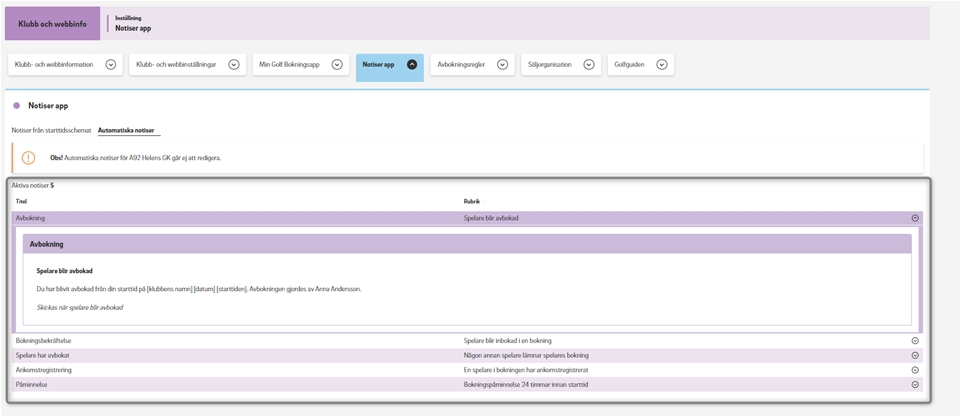Image resolution: width=960 pixels, height=416 pixels.
Task: Click the Avbokningsregler chevron icon
Action: click(502, 64)
